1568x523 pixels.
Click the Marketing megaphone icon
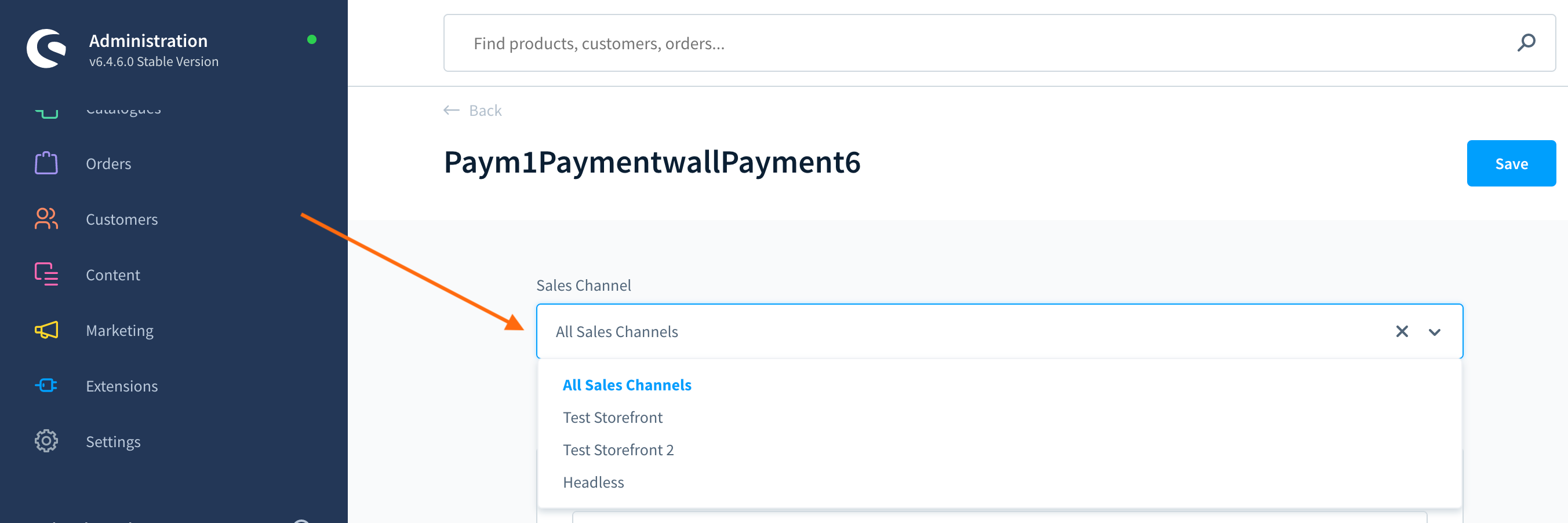(x=46, y=330)
